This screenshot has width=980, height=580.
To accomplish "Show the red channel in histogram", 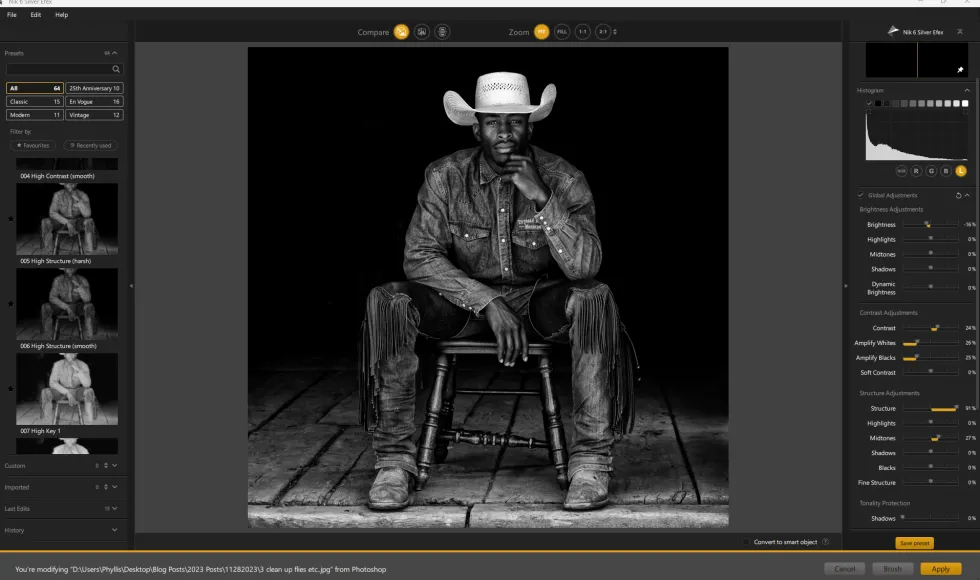I will (x=916, y=171).
